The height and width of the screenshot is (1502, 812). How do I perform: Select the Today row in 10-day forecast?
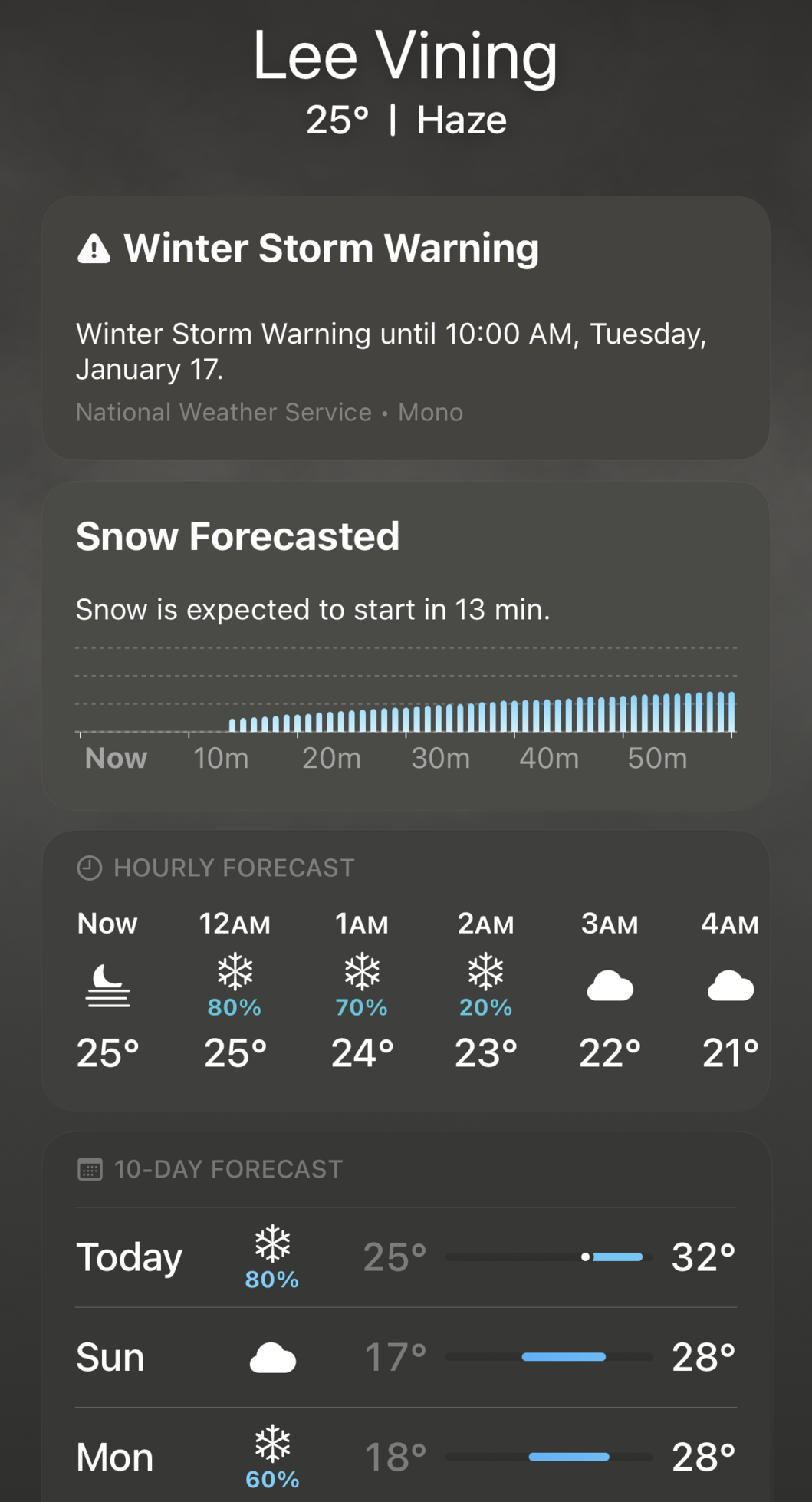(x=129, y=1257)
